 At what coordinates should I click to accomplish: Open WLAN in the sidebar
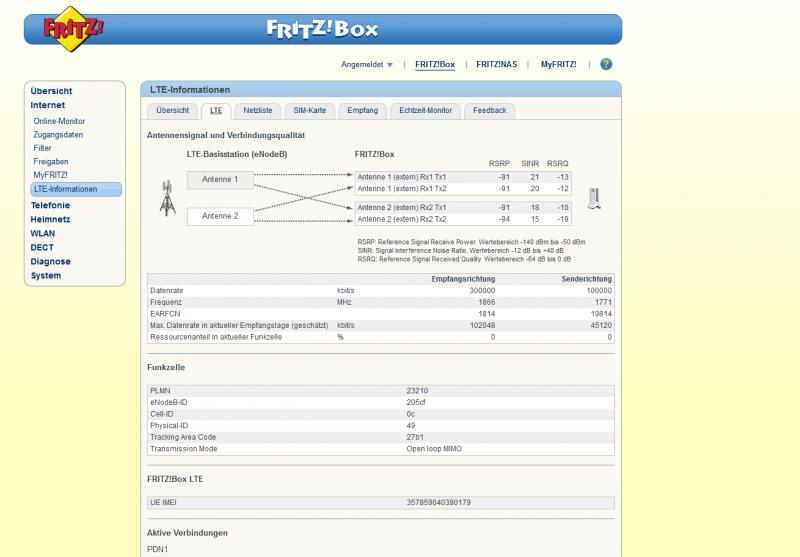click(42, 234)
